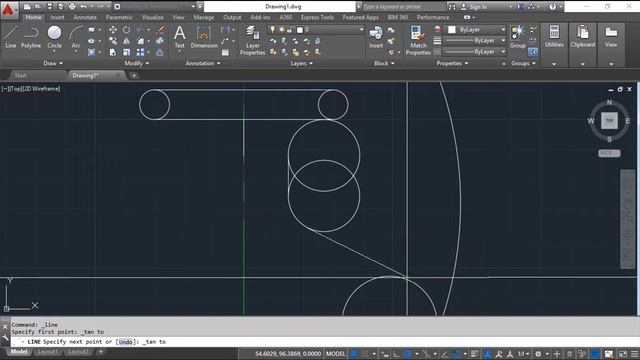
Task: Expand the Block panel
Action: (384, 63)
